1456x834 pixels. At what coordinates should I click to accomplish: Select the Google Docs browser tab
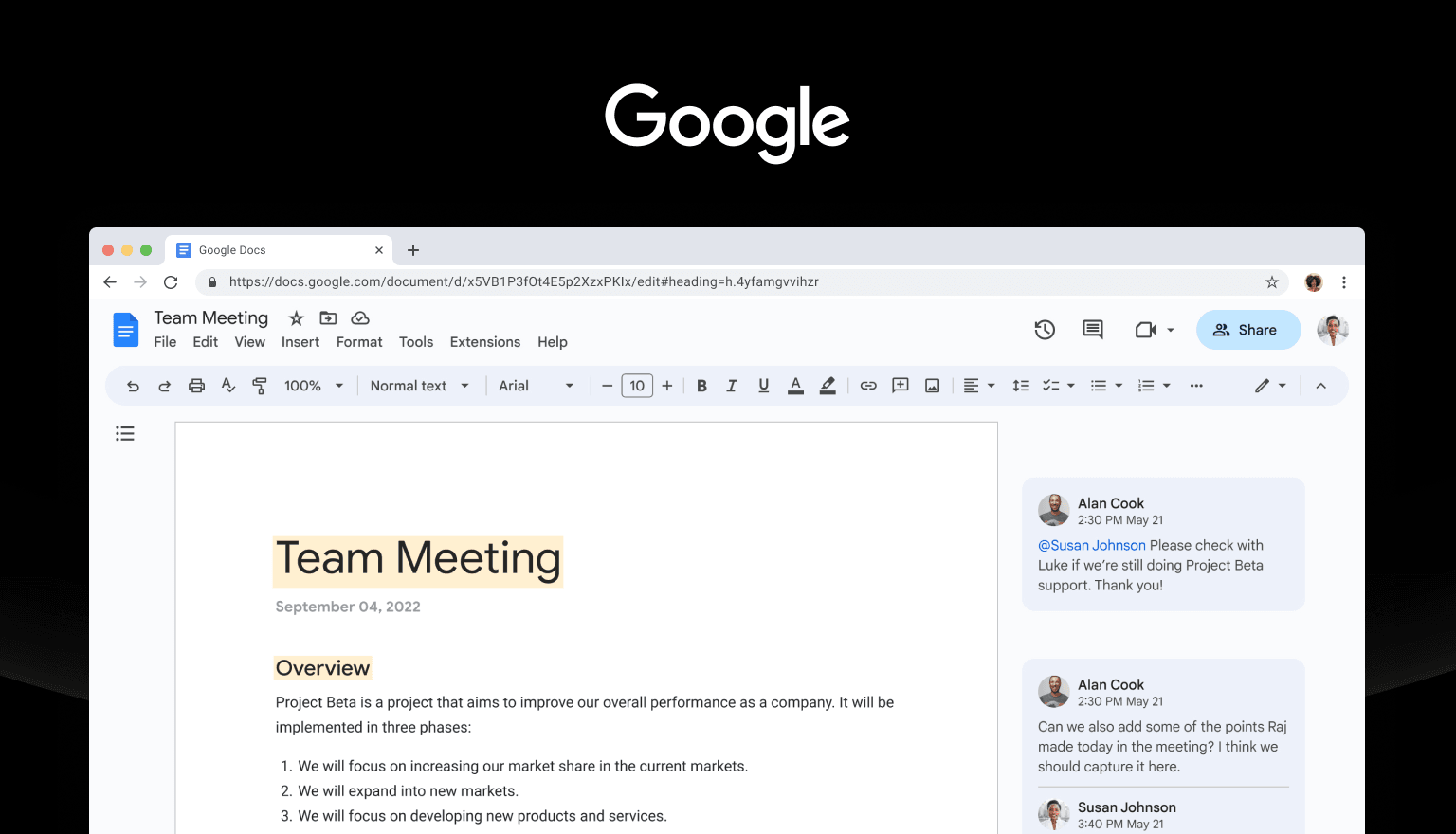(x=278, y=250)
